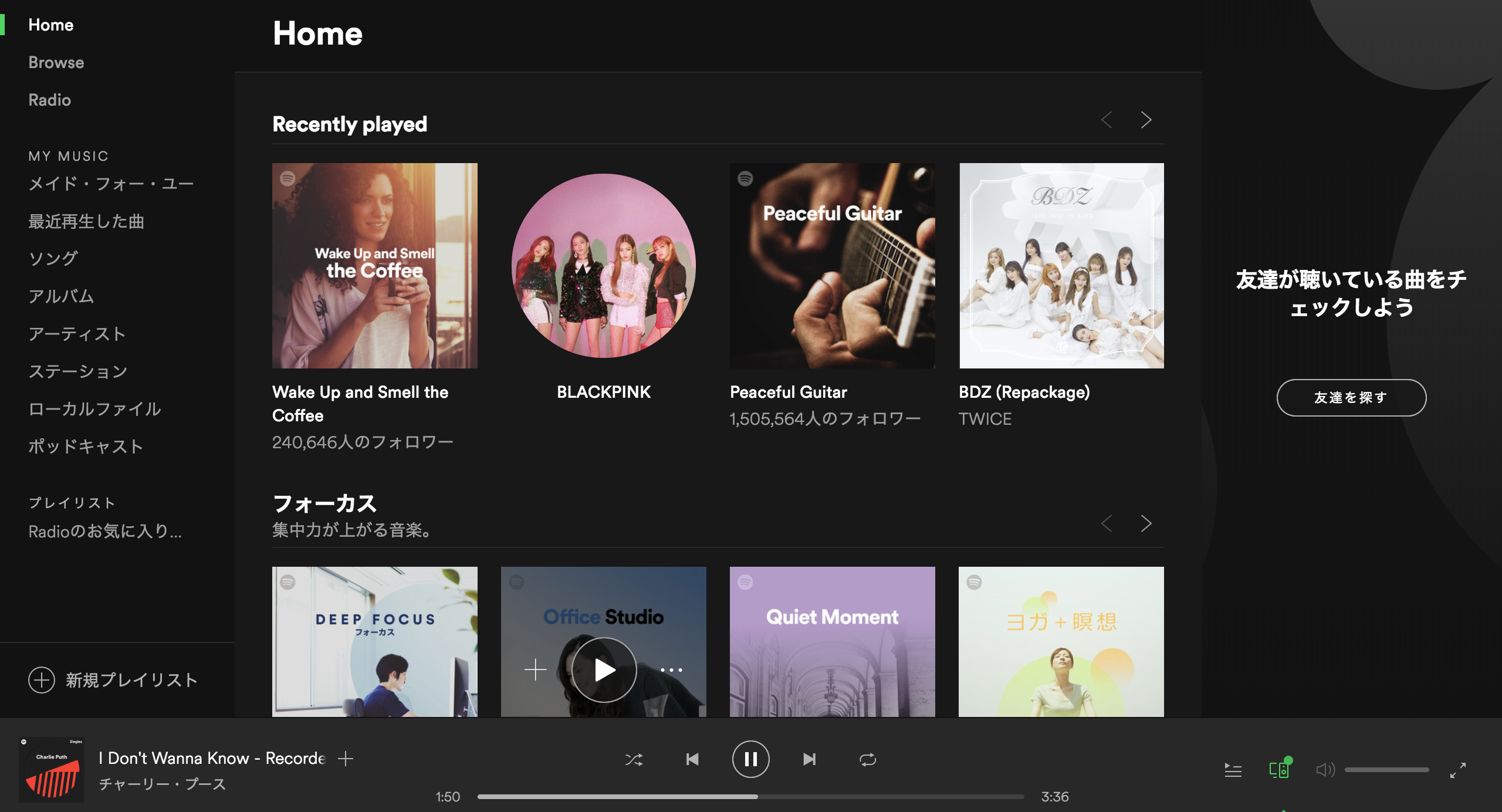
Task: Click 240,646人のフォロワー text
Action: click(363, 442)
